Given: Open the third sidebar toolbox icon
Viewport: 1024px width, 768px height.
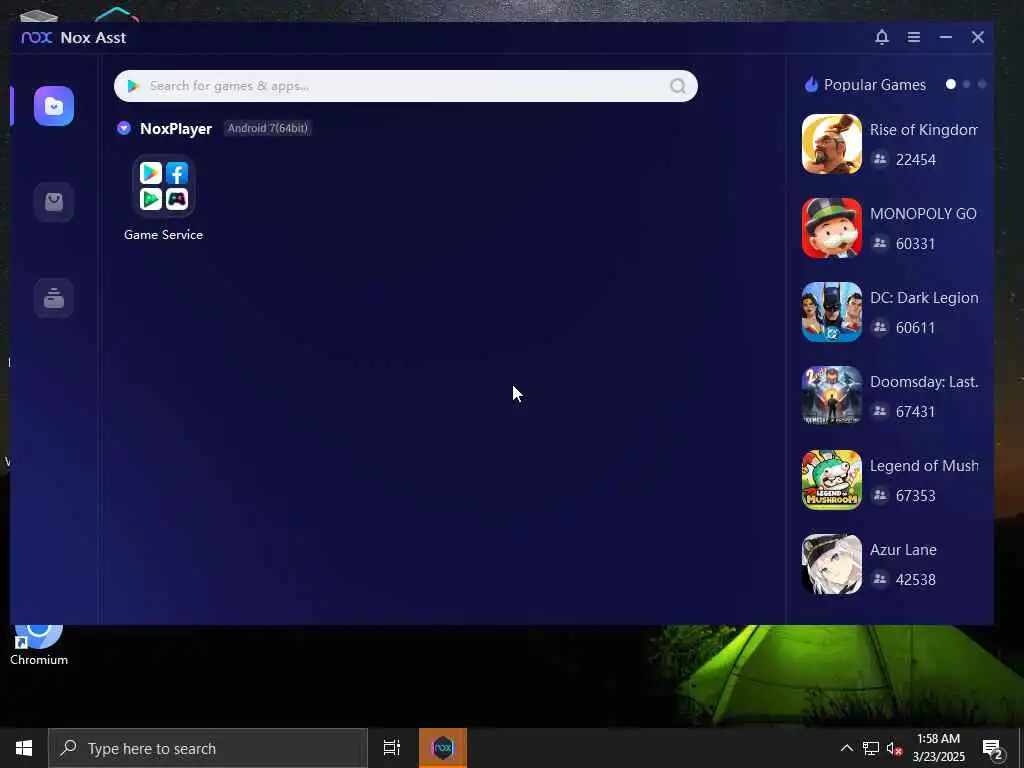Looking at the screenshot, I should (54, 298).
